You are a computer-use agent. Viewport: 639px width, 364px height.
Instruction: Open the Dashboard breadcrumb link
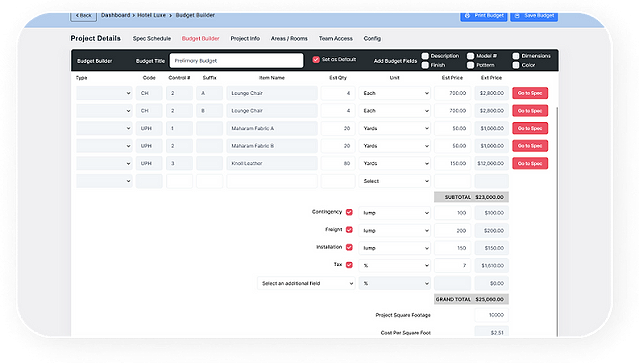[x=115, y=15]
